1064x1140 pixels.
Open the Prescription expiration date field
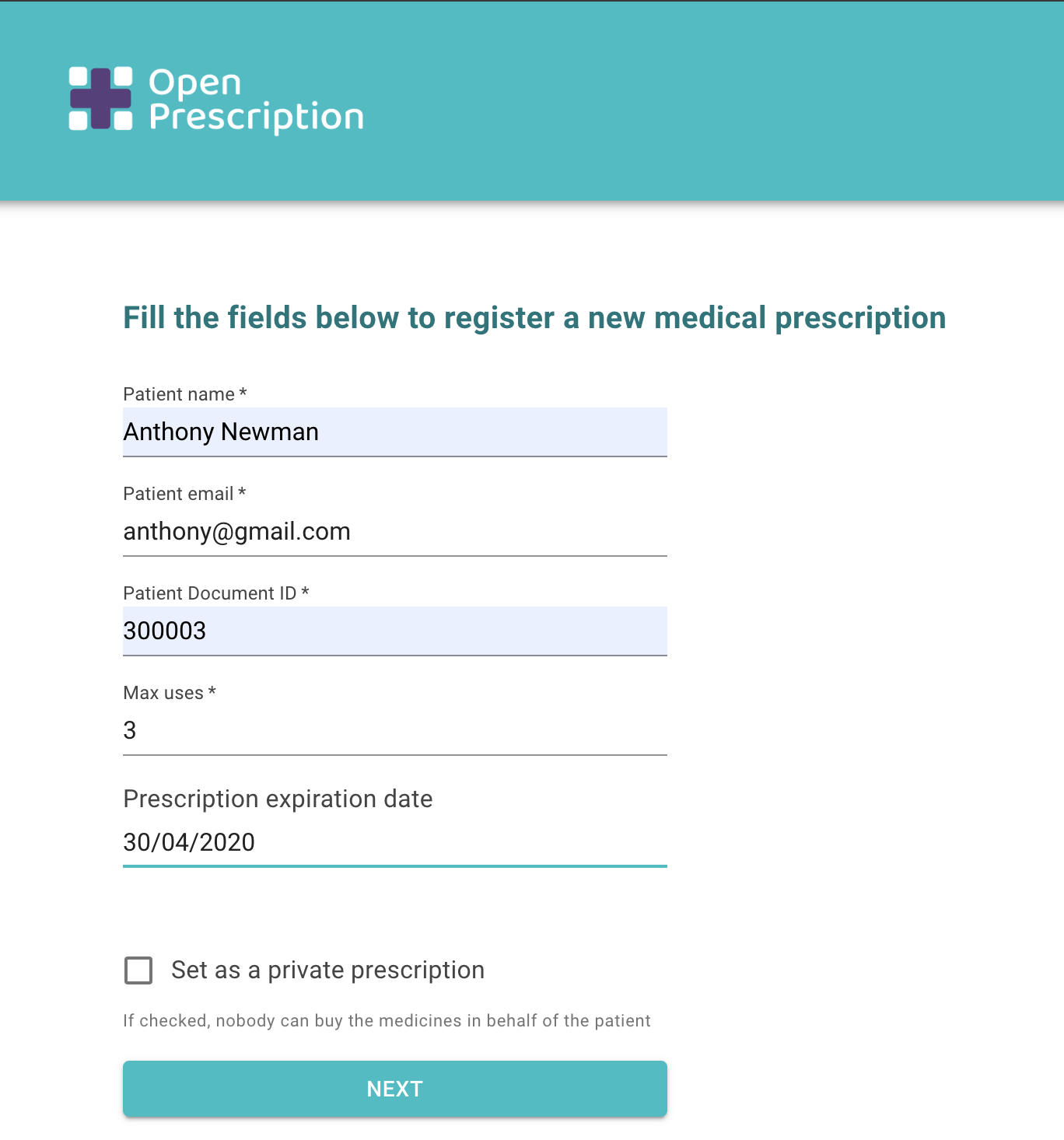[395, 842]
